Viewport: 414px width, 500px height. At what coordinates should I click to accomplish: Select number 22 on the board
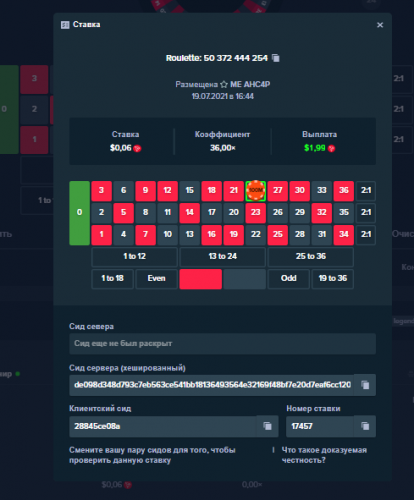pyautogui.click(x=255, y=235)
